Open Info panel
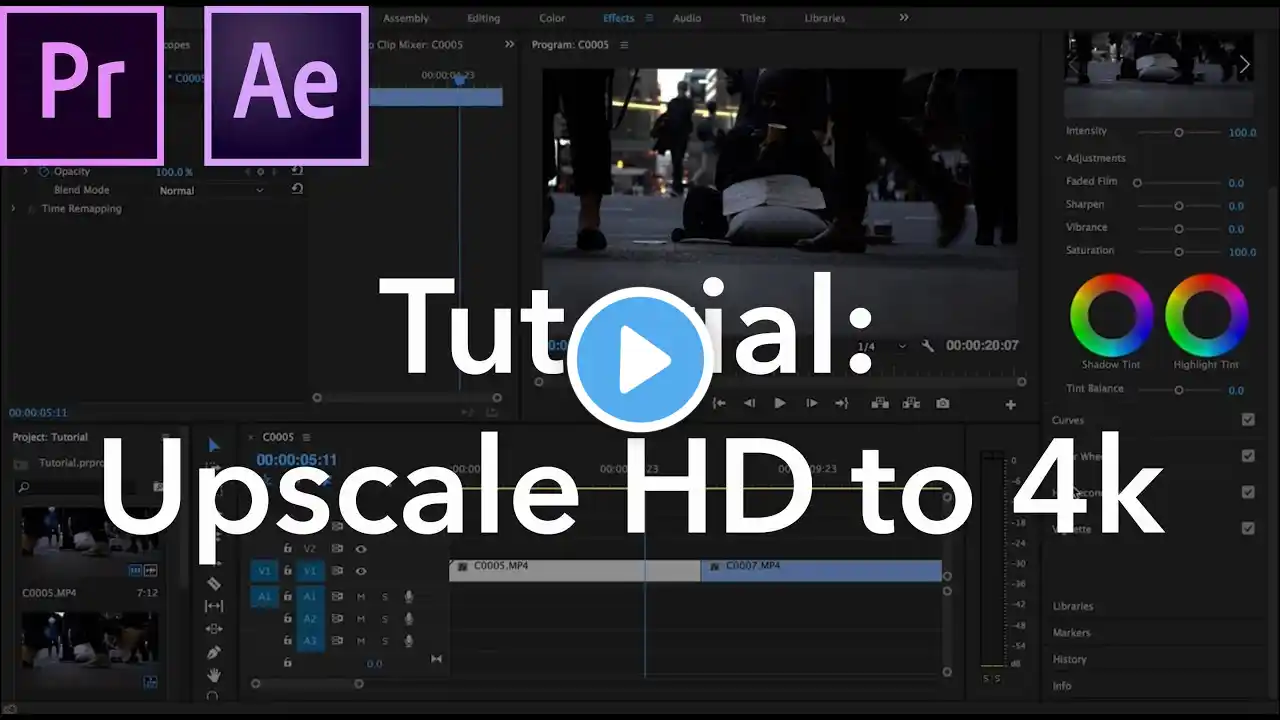 pos(1062,685)
